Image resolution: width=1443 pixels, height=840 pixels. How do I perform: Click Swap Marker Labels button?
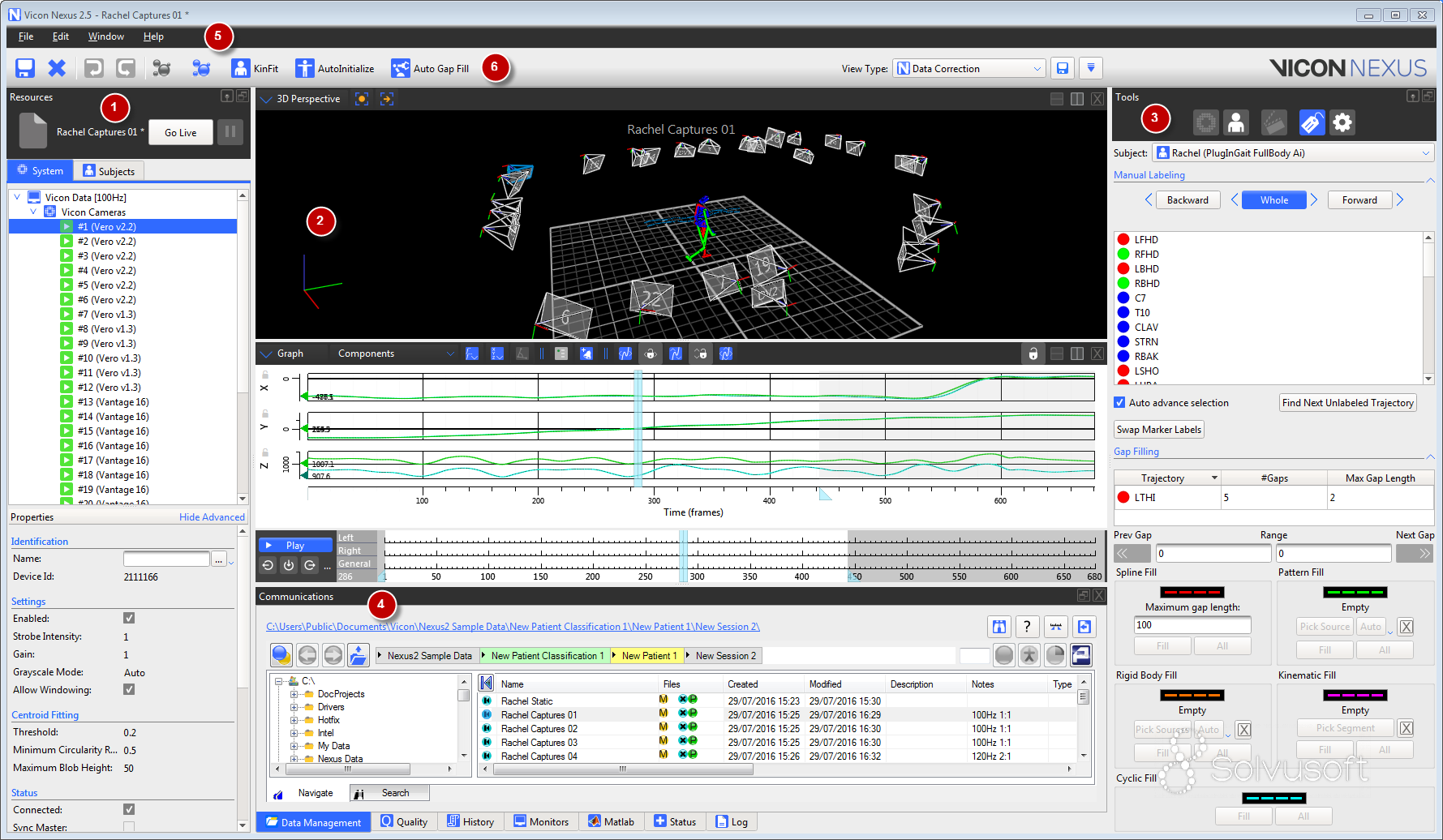pos(1158,430)
